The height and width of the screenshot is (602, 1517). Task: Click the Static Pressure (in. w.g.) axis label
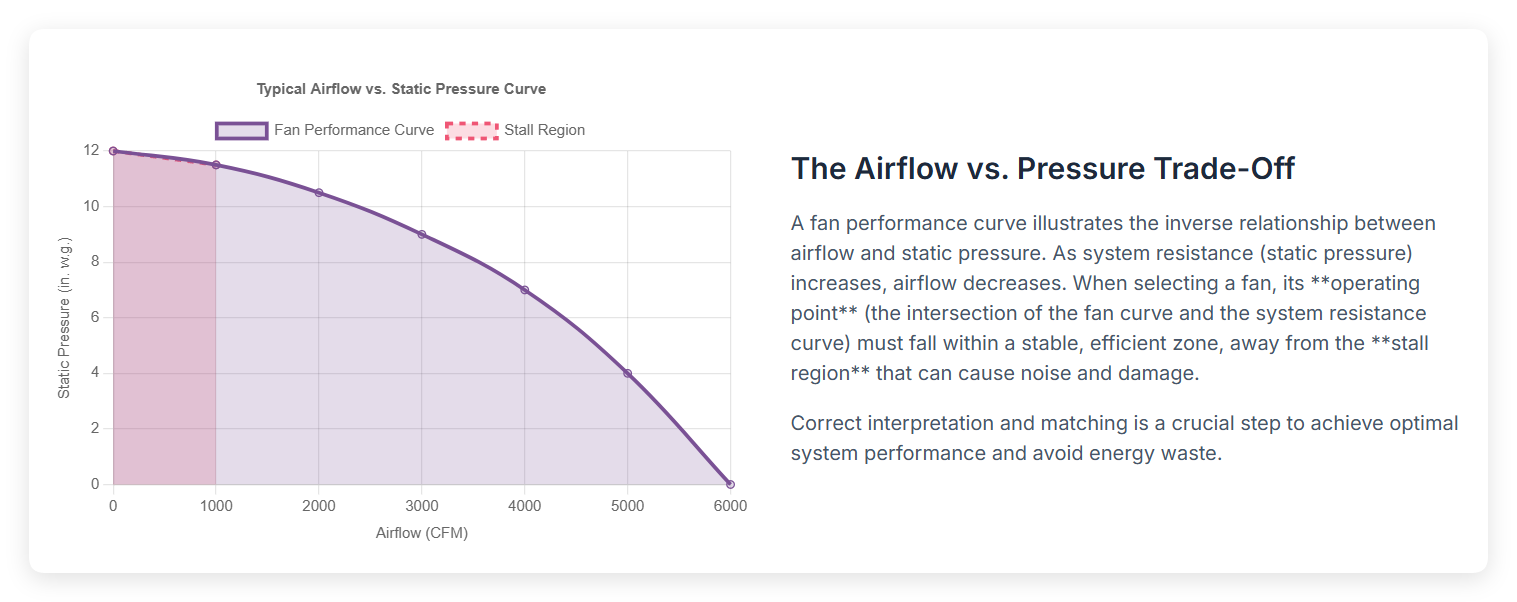pyautogui.click(x=64, y=318)
